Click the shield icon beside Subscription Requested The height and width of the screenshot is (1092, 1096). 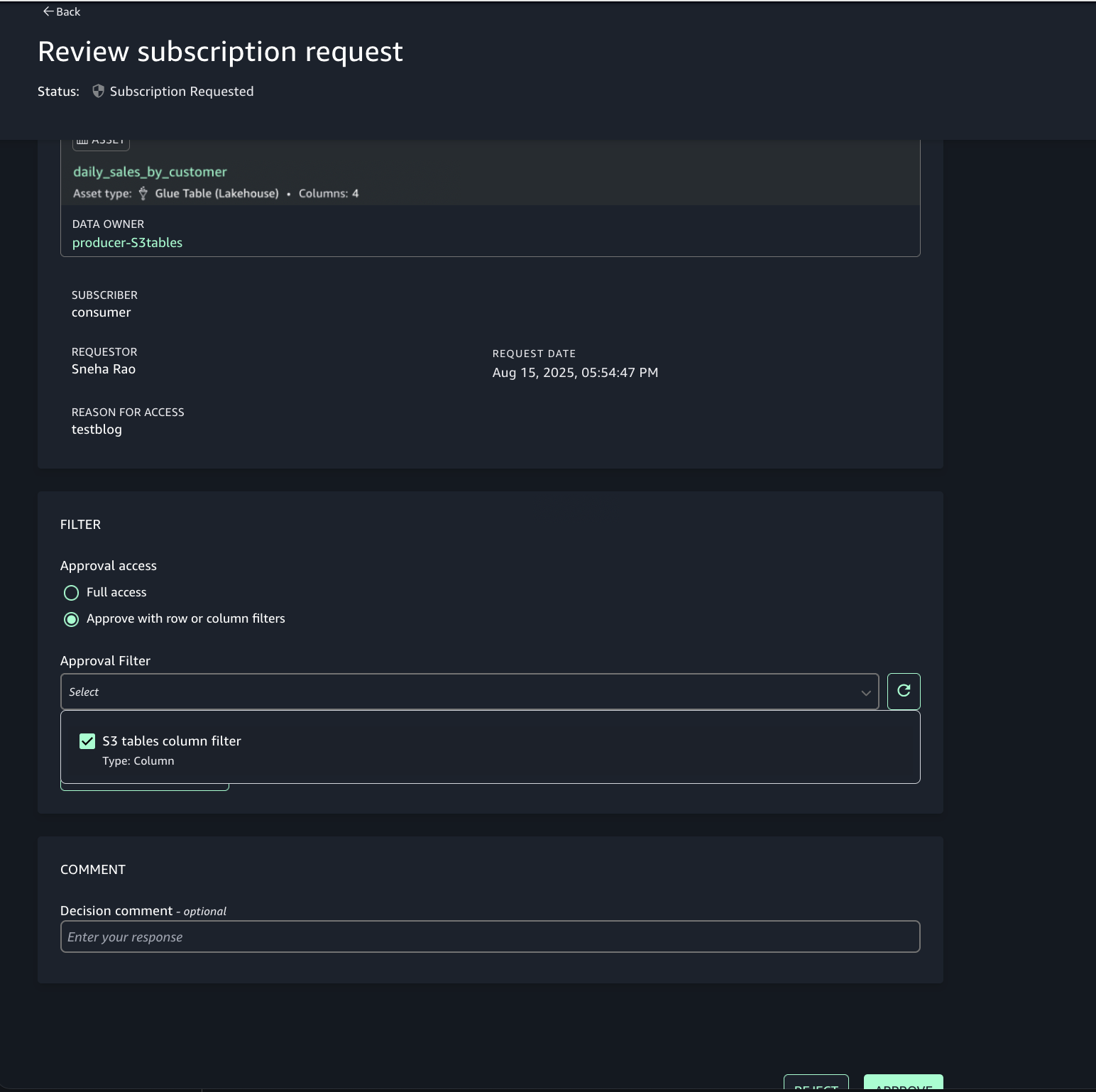(x=99, y=92)
